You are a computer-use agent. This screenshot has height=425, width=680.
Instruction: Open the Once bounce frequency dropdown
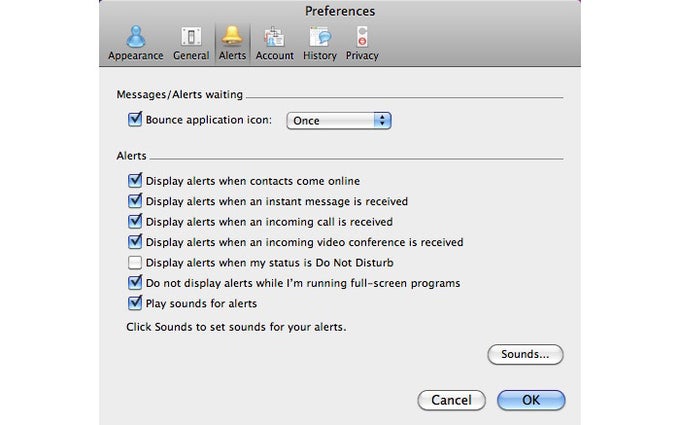[339, 121]
